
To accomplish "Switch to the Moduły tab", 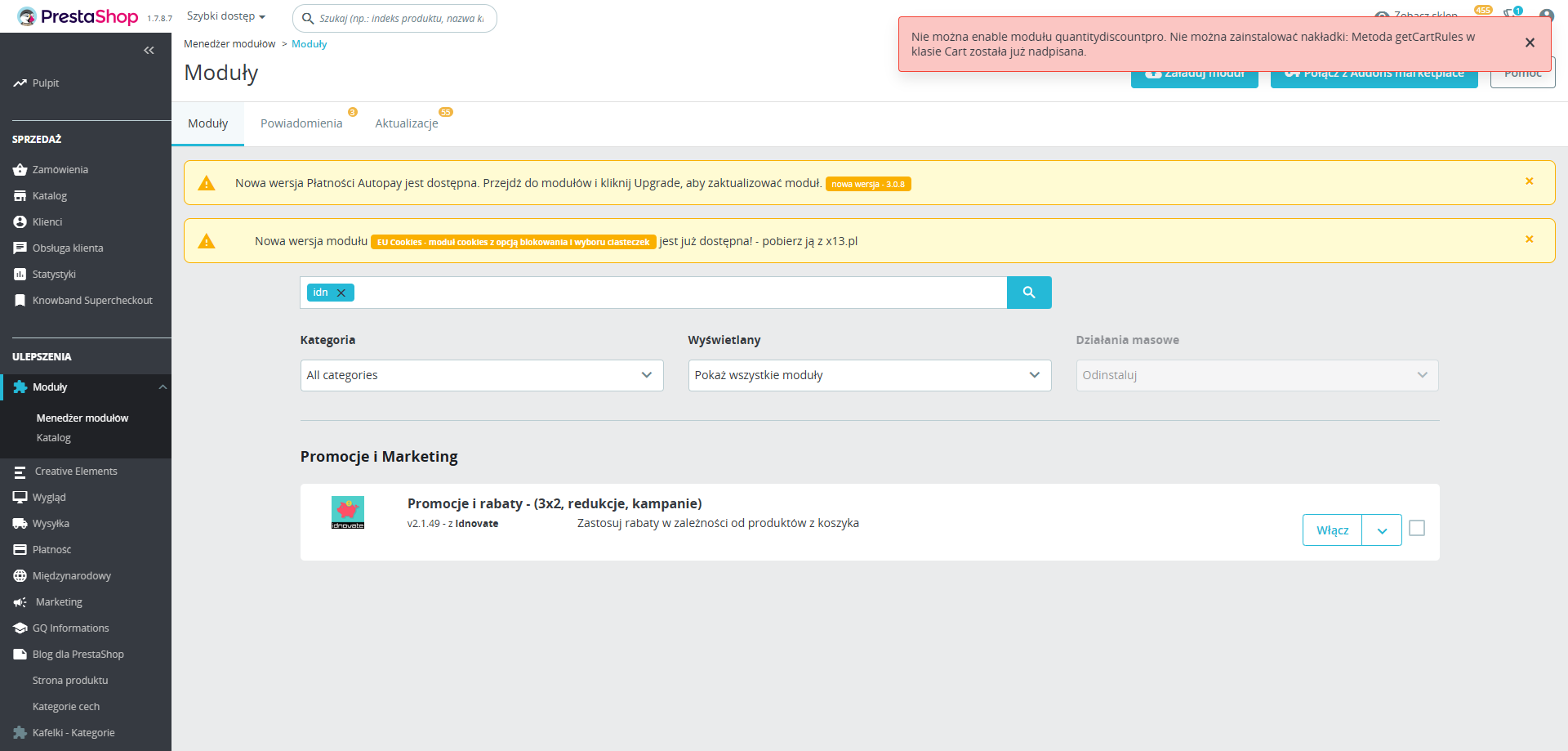I will pos(208,123).
